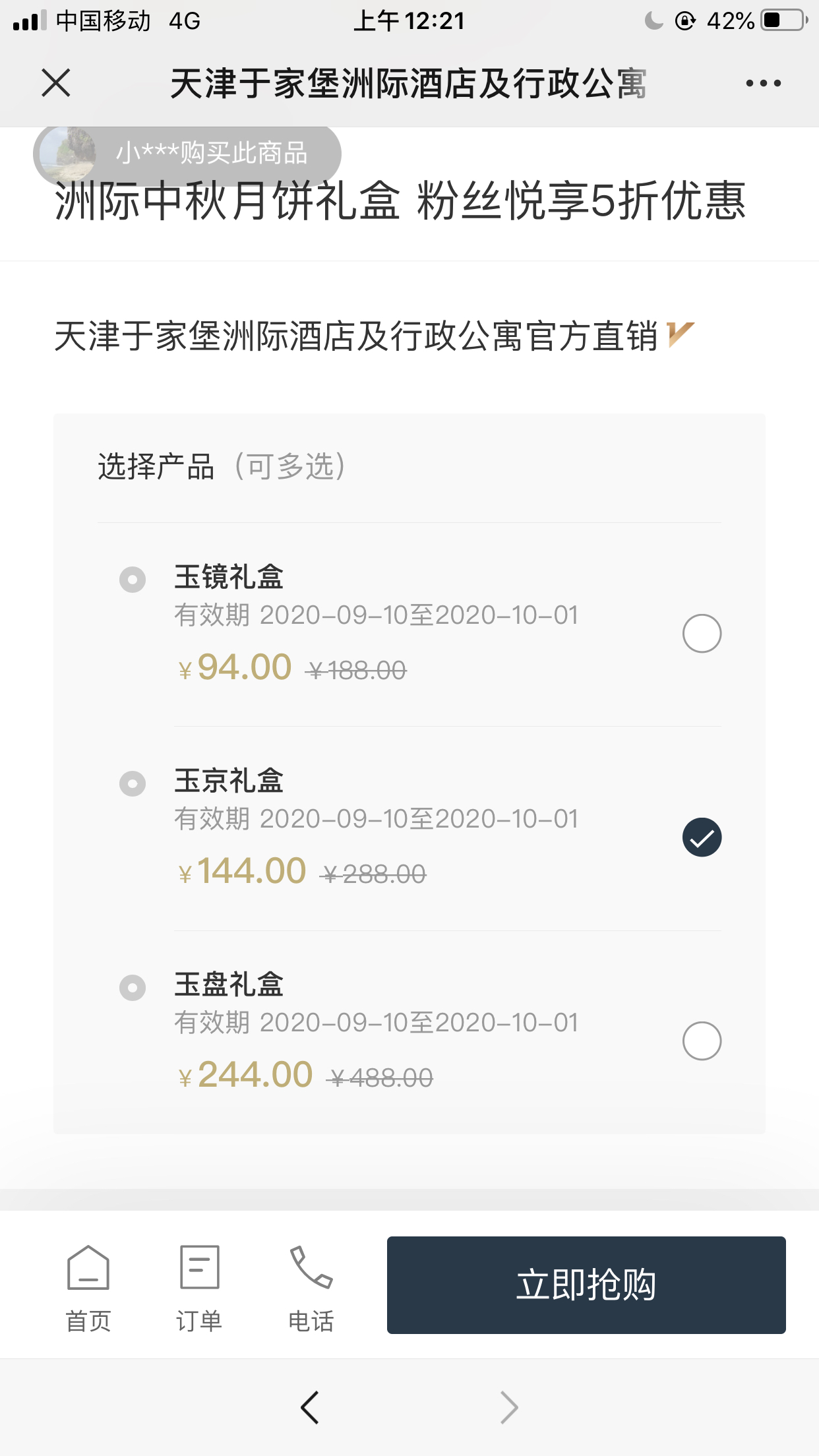The height and width of the screenshot is (1456, 819).
Task: Open orders via the 订单 icon
Action: [x=199, y=1289]
